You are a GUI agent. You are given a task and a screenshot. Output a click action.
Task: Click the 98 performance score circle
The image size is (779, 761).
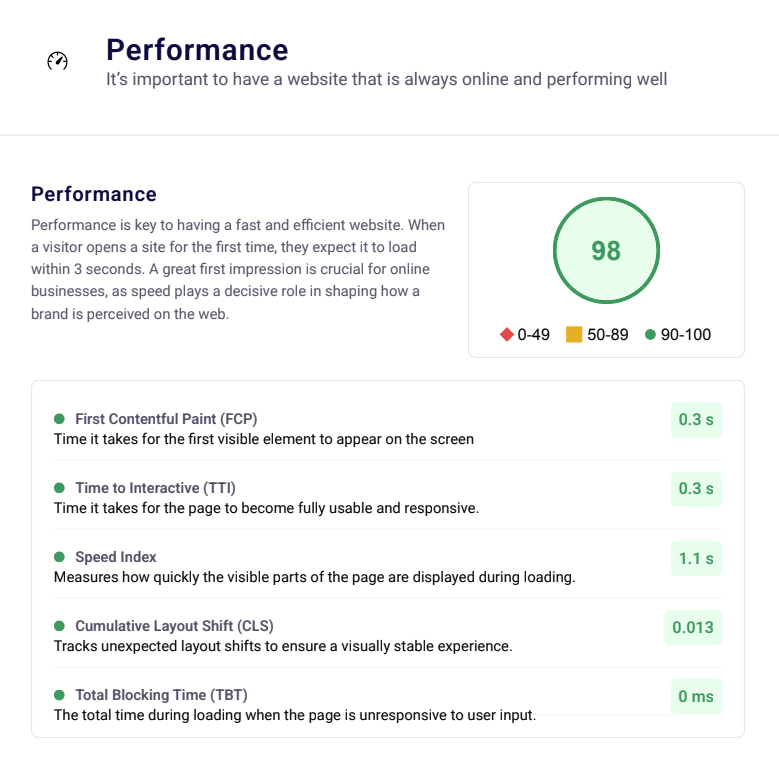pos(606,250)
